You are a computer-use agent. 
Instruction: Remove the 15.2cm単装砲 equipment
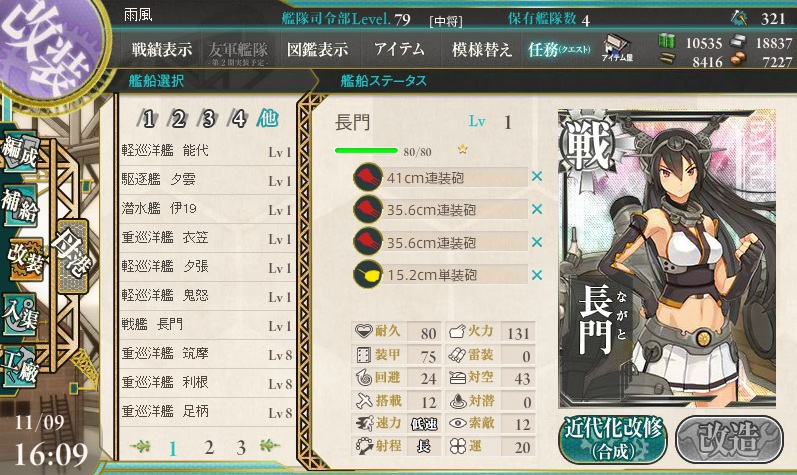(537, 275)
